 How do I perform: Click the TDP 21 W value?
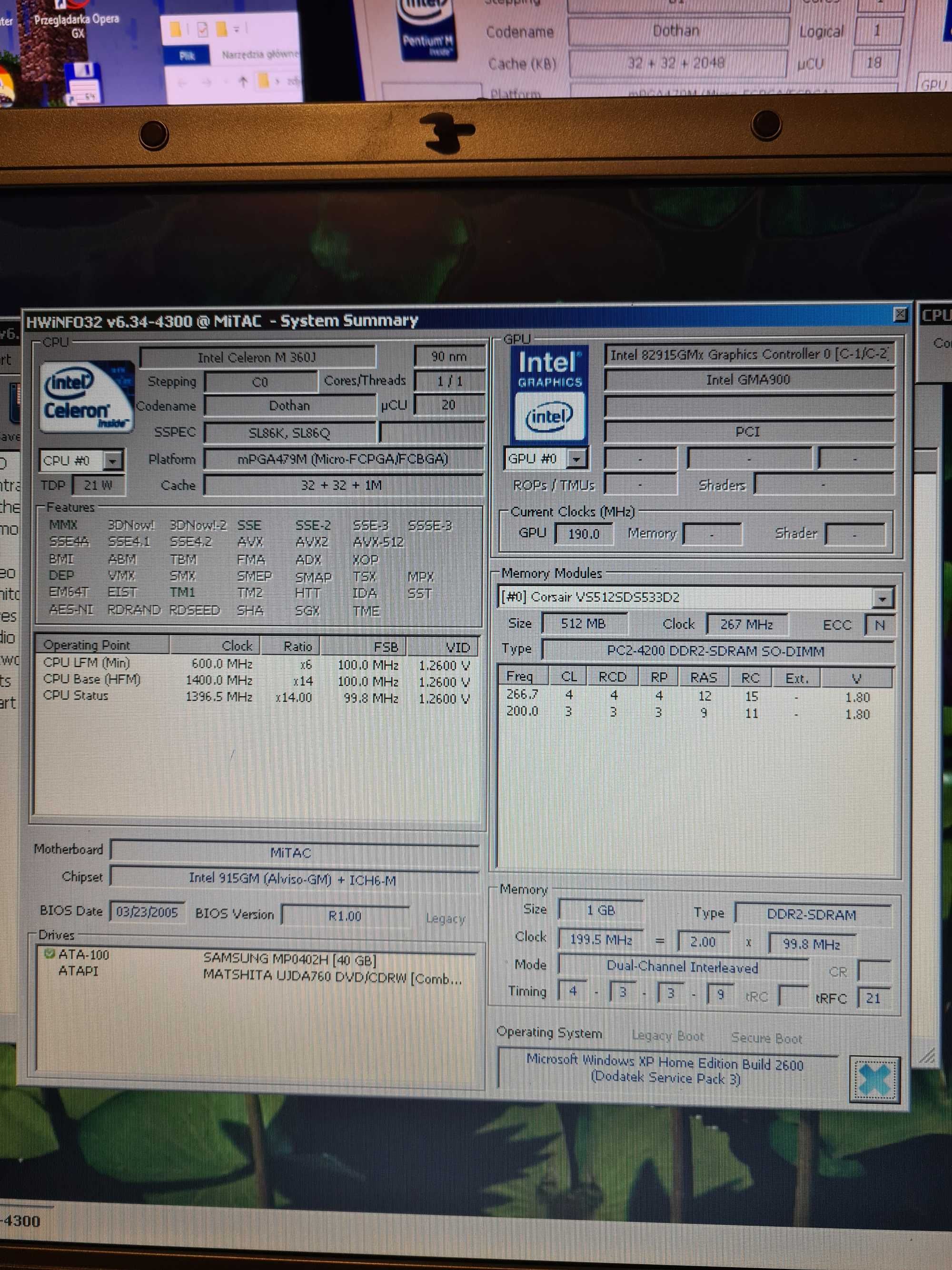tap(98, 485)
